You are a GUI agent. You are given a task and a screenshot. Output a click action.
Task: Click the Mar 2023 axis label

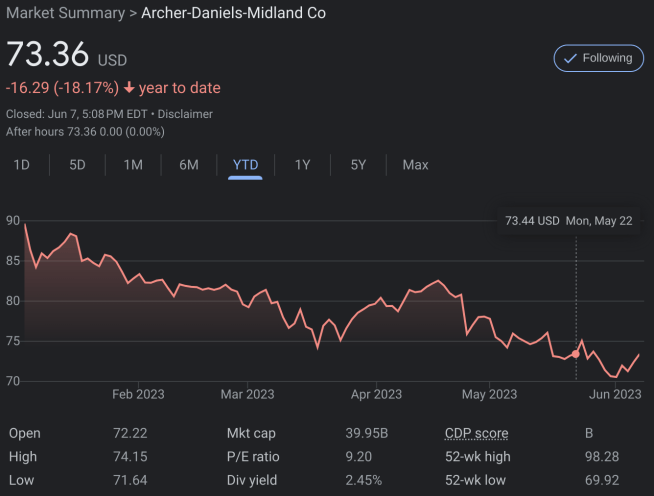coord(247,394)
